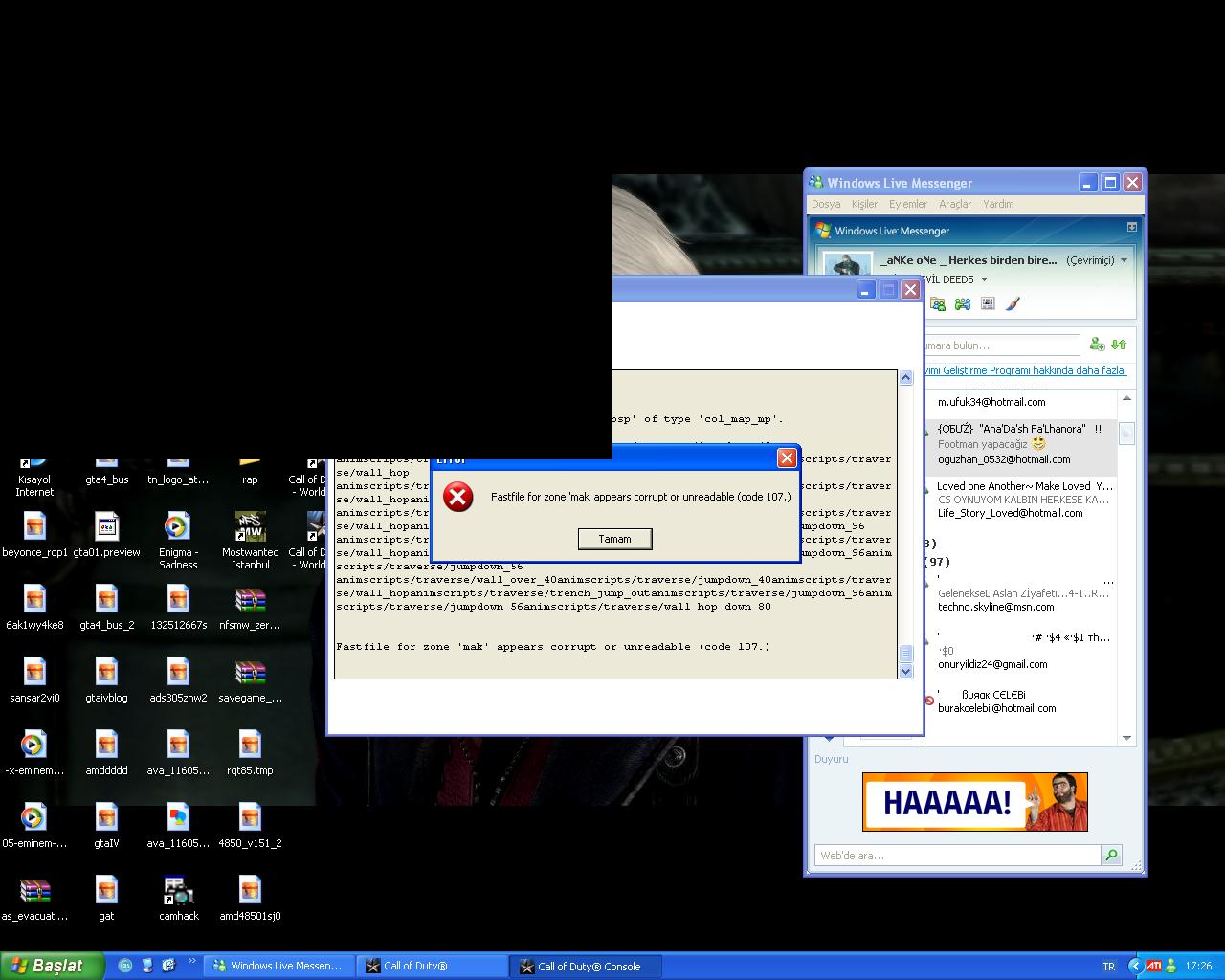Open 05-eminem media file

click(34, 826)
